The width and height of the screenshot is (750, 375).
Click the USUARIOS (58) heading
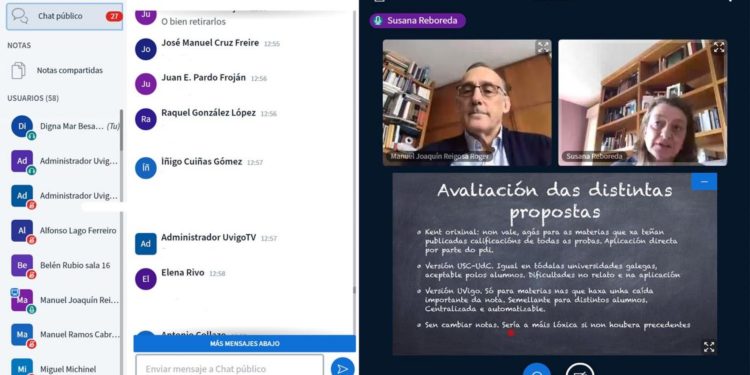tap(33, 98)
